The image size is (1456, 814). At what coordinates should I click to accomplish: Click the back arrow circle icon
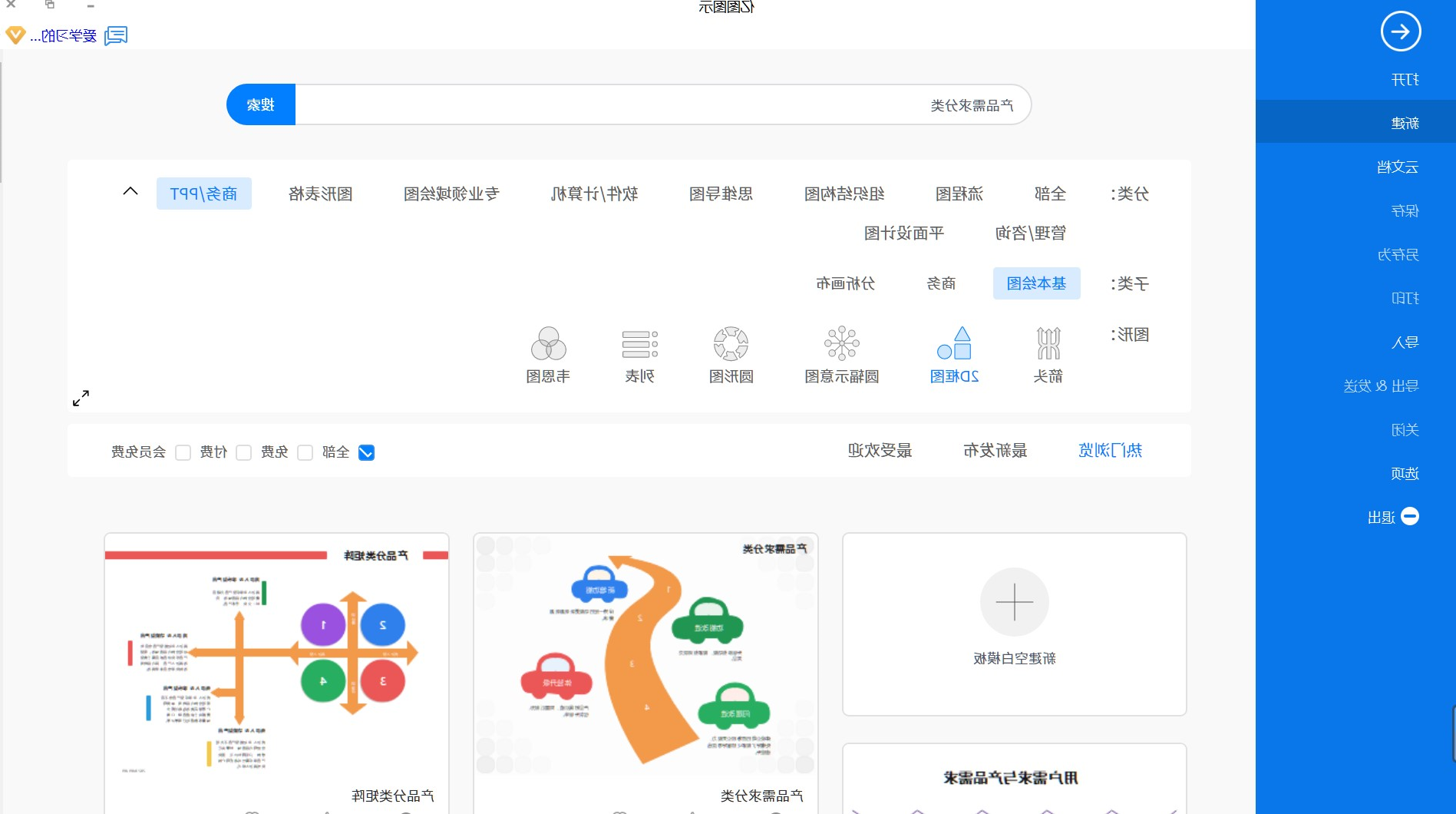[x=1400, y=31]
